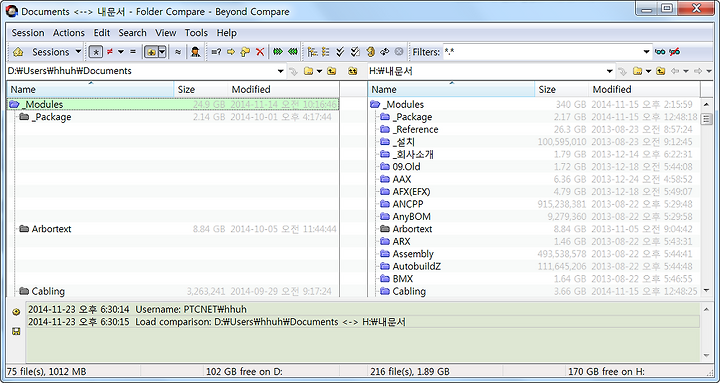720x383 pixels.
Task: Click left pane Browse for folder icon
Action: [x=309, y=71]
